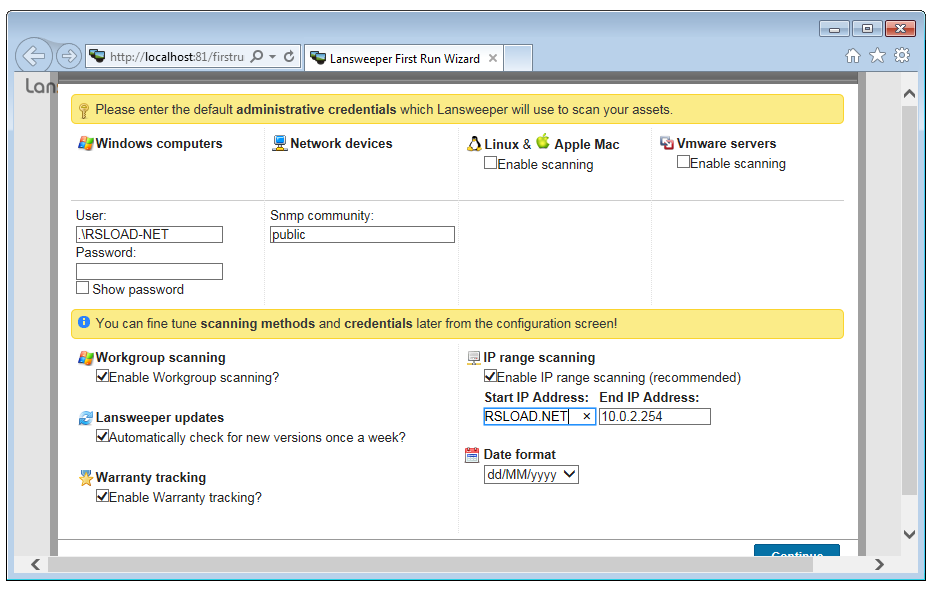Enable scanning for Vmware servers
This screenshot has height=599, width=944.
click(683, 161)
